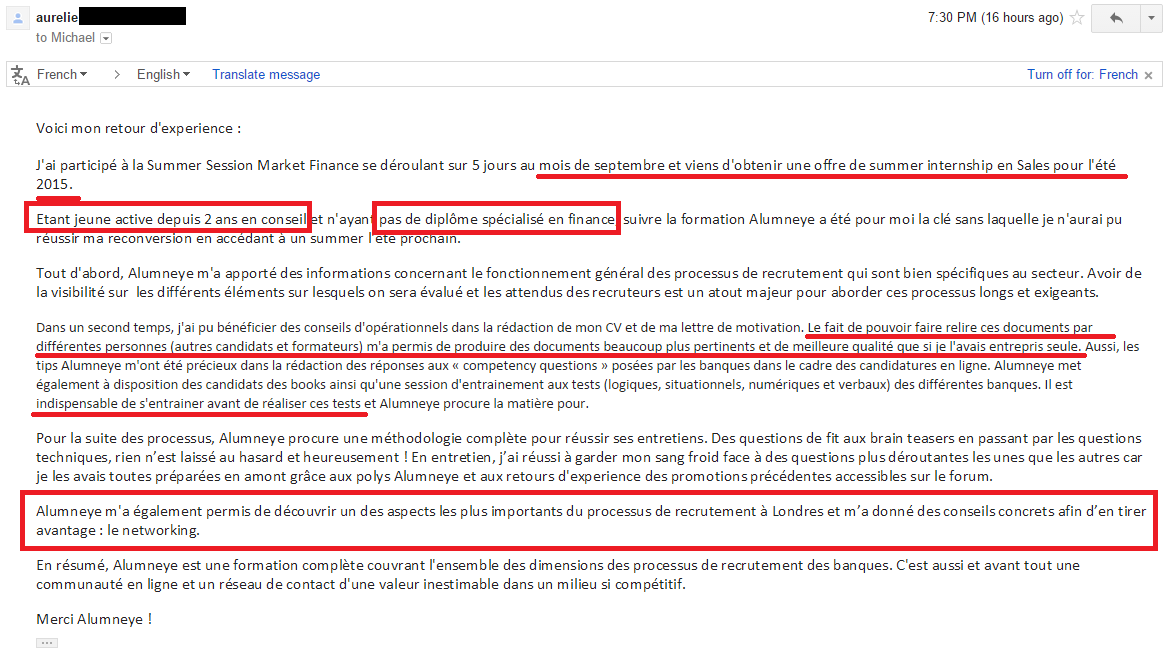
Task: Click the translate icon in the language bar
Action: coord(21,75)
